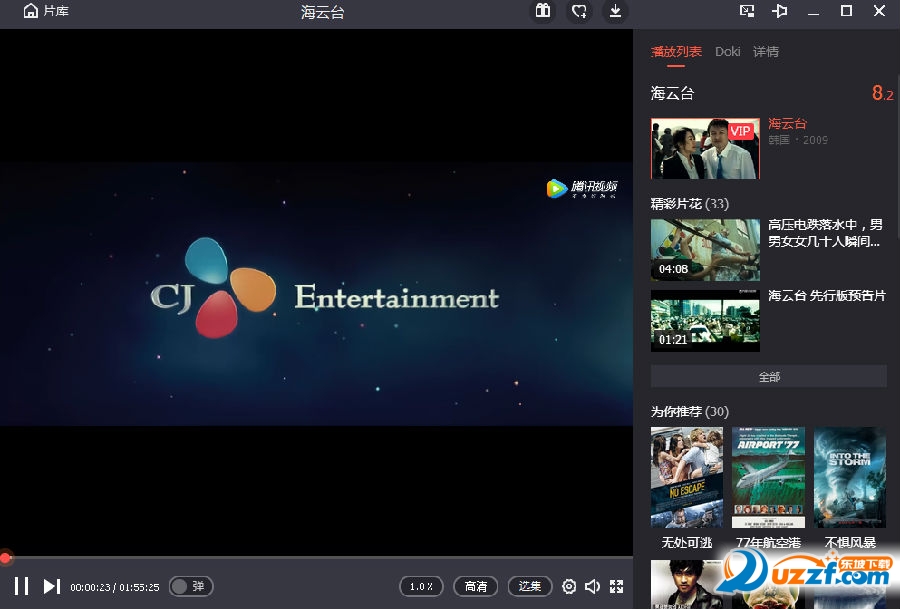
Task: Open the 详情 details tab
Action: 766,52
